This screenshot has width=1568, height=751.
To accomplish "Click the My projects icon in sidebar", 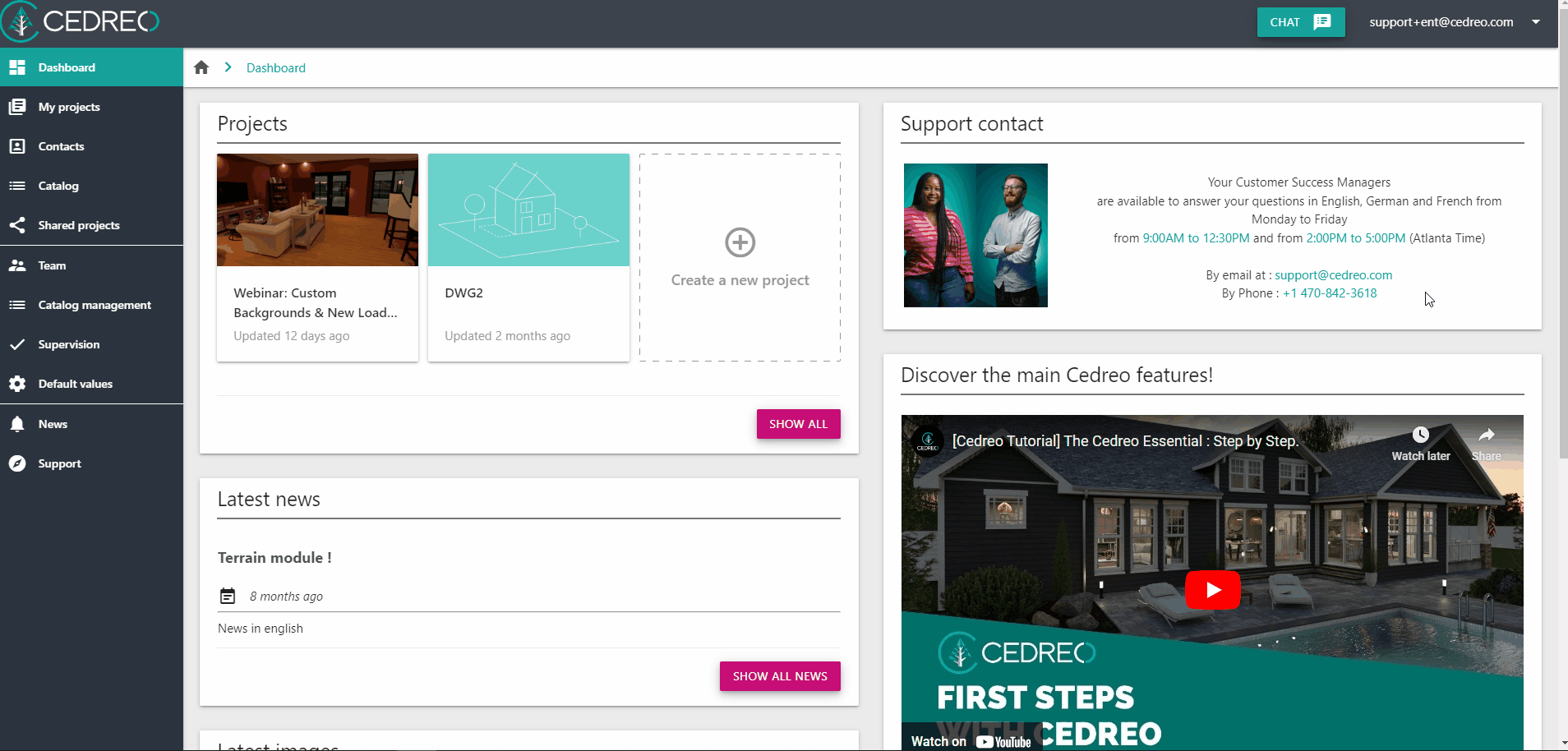I will tap(17, 107).
